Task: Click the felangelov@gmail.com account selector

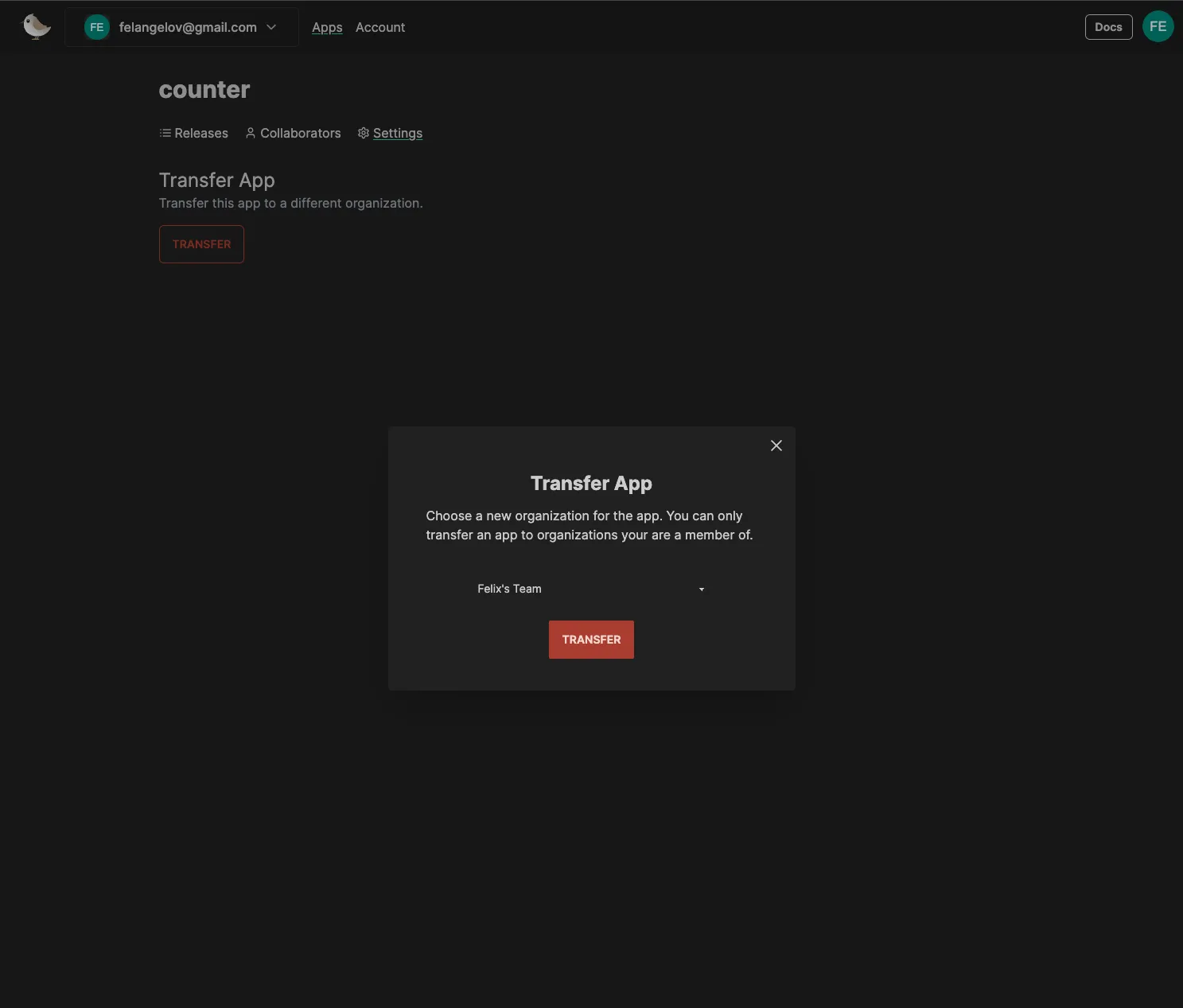Action: [188, 27]
